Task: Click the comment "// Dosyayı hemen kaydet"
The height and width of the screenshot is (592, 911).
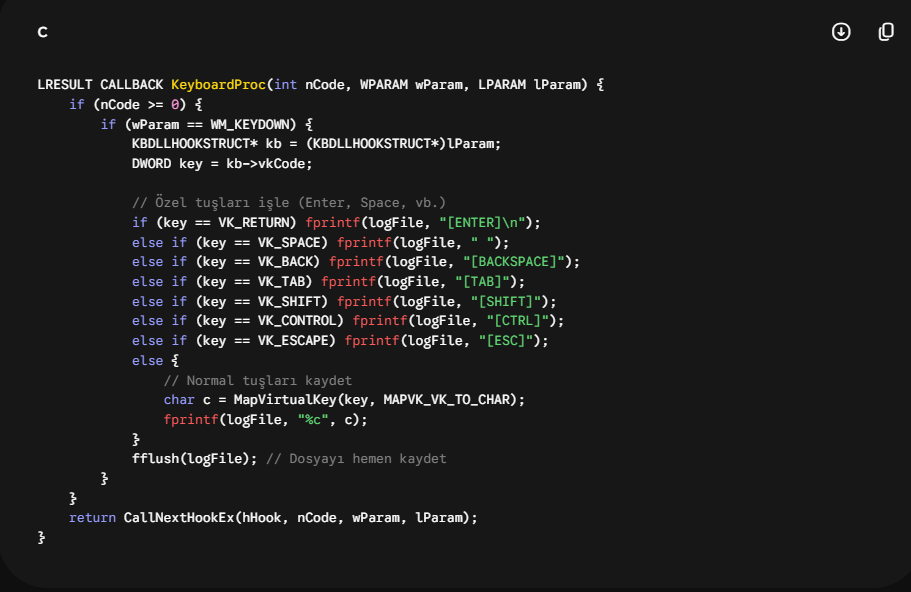Action: pyautogui.click(x=356, y=459)
